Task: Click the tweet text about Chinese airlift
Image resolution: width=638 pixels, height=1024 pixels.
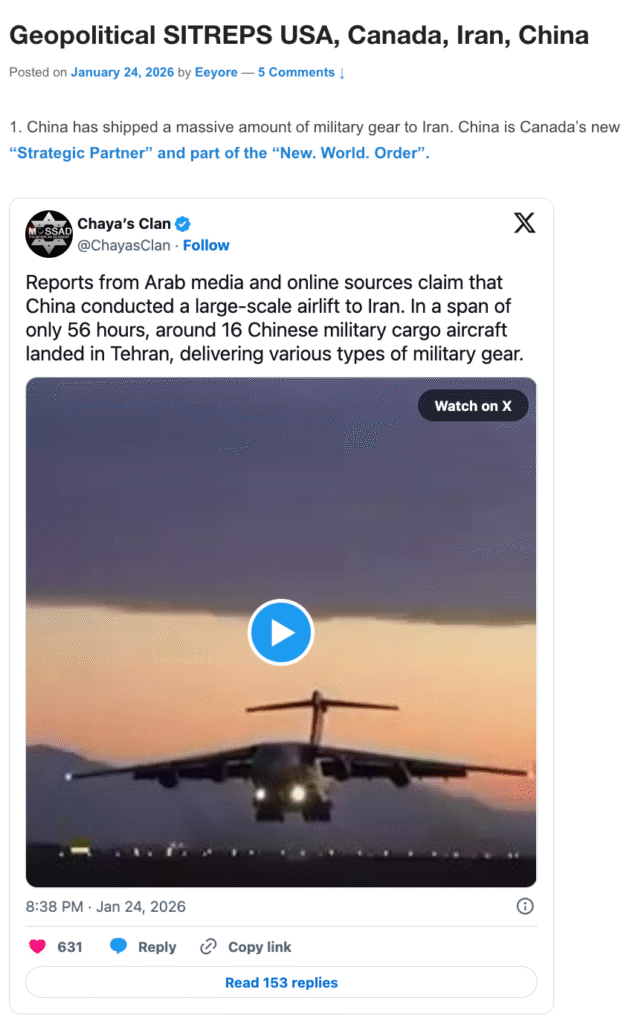Action: [x=274, y=318]
